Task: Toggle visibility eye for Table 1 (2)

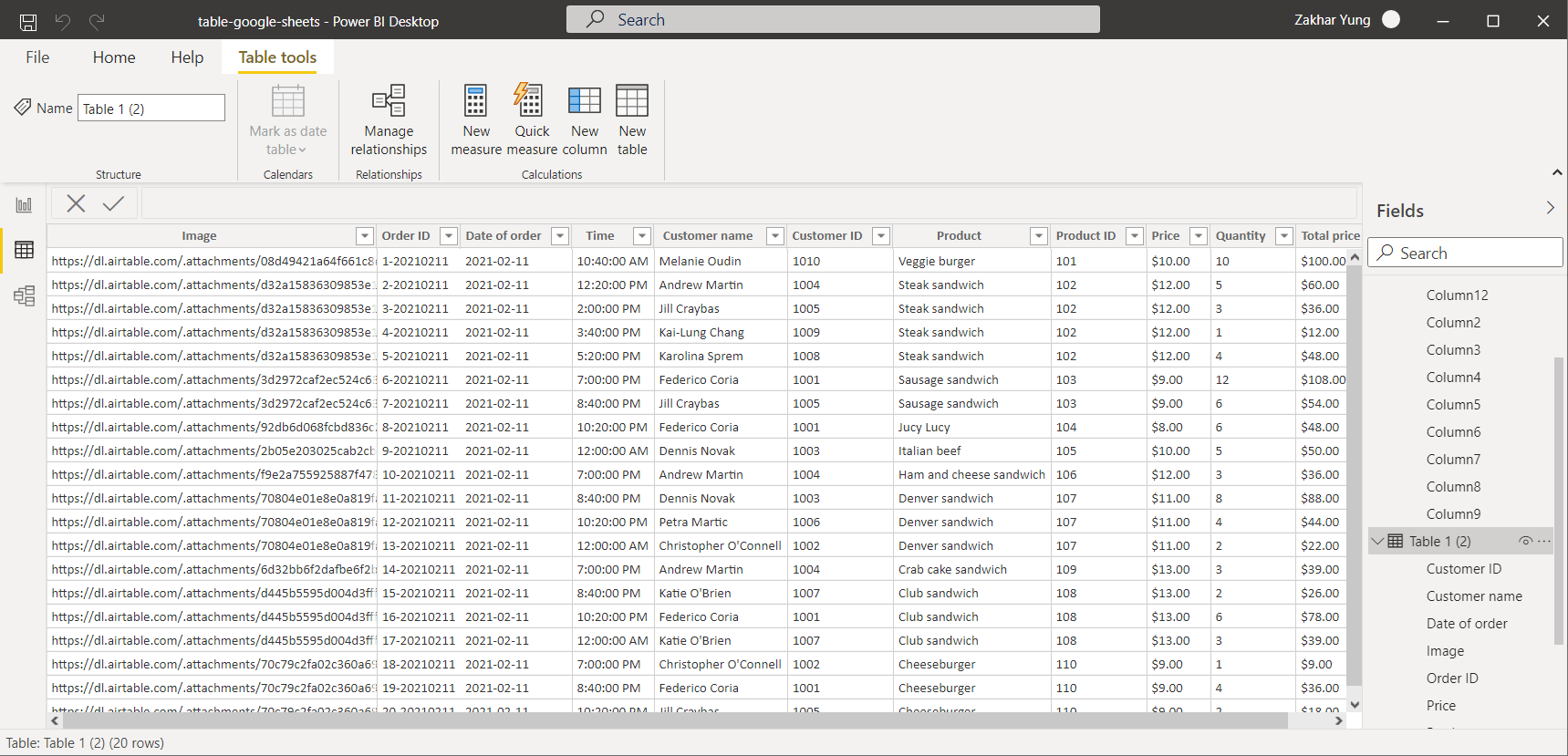Action: click(1525, 541)
